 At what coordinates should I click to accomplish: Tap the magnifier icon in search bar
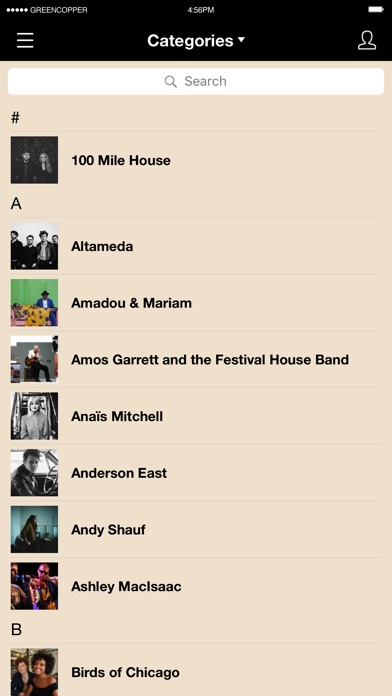[x=170, y=81]
